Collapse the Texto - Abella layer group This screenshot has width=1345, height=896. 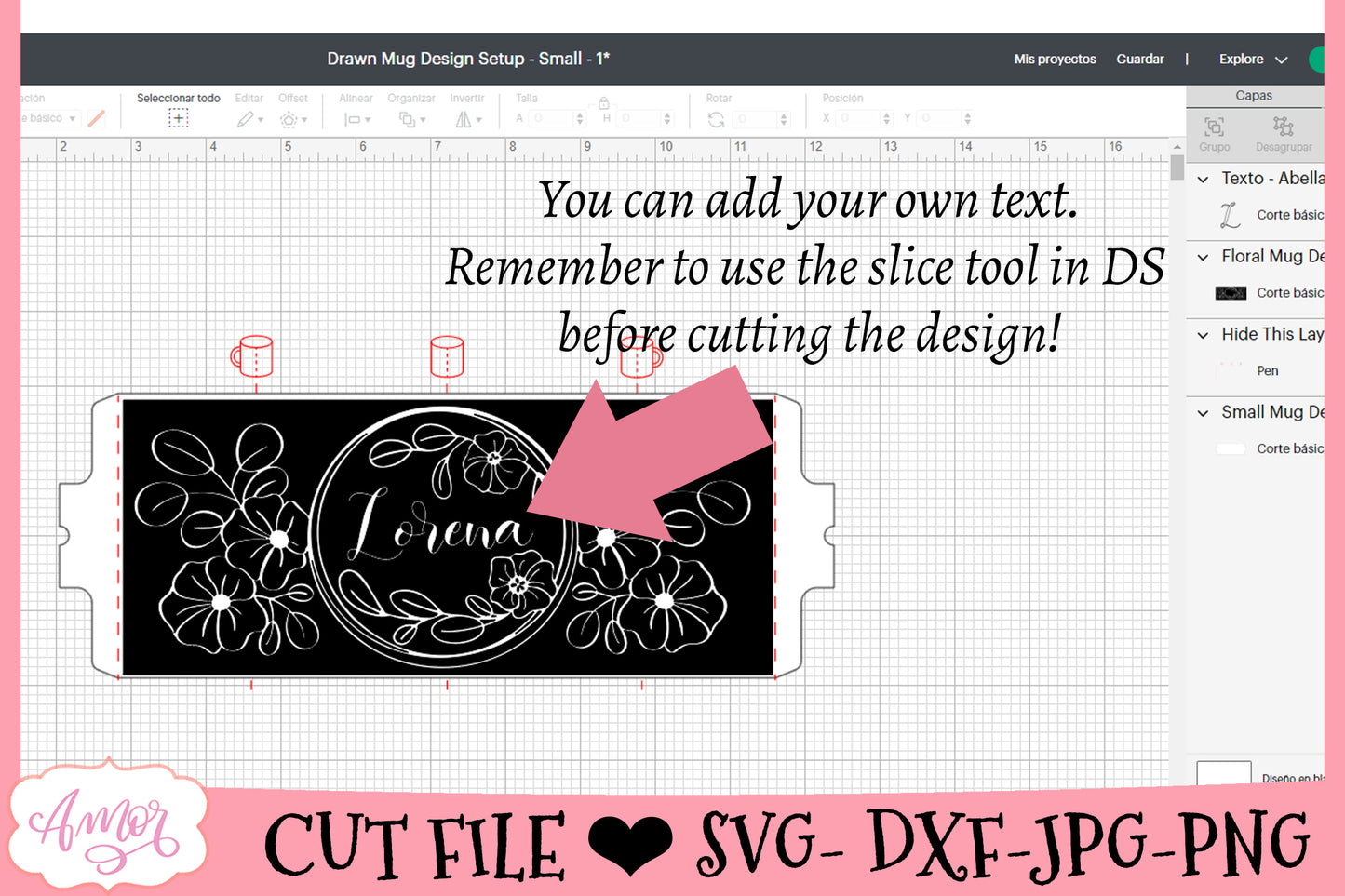tap(1203, 179)
